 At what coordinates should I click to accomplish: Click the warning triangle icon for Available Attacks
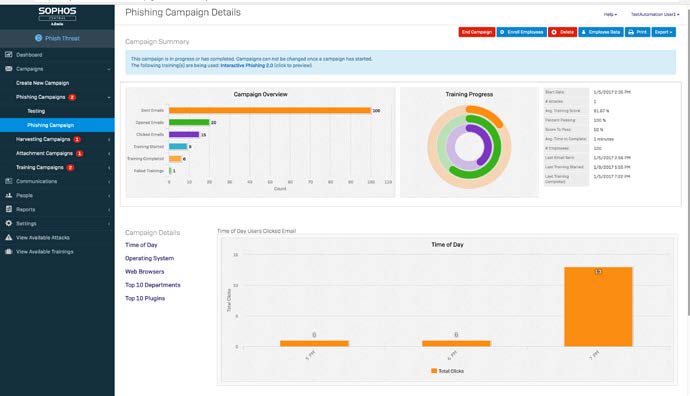tap(8, 238)
